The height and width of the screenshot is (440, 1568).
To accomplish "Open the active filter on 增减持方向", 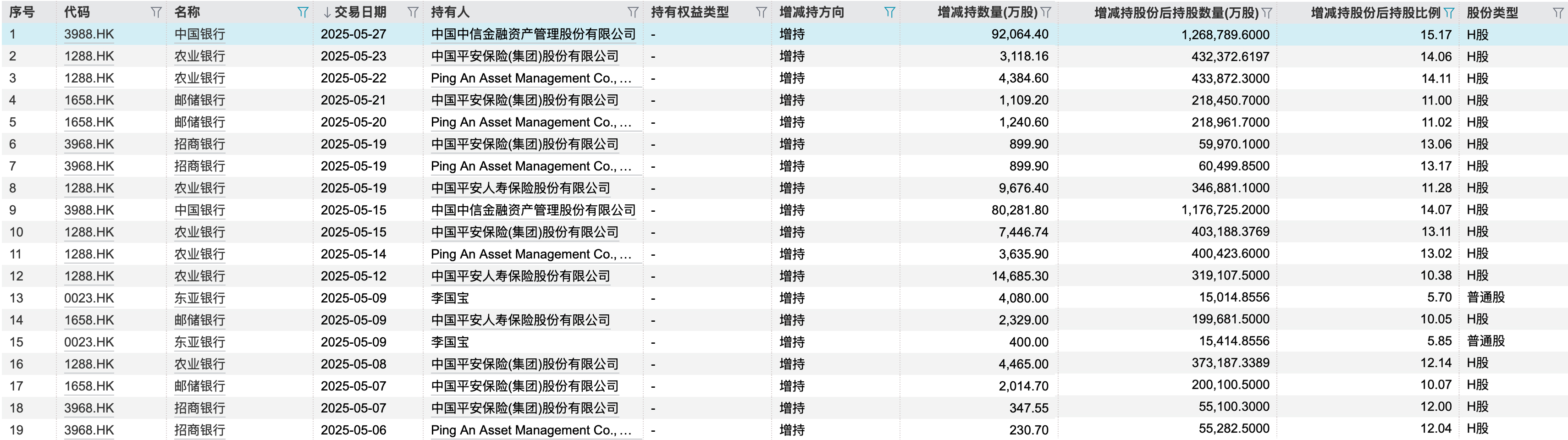I will [x=889, y=12].
